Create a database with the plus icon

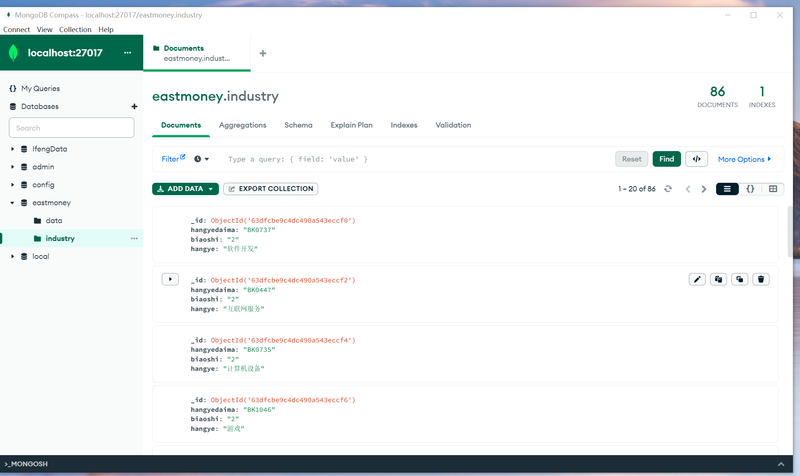click(x=134, y=106)
